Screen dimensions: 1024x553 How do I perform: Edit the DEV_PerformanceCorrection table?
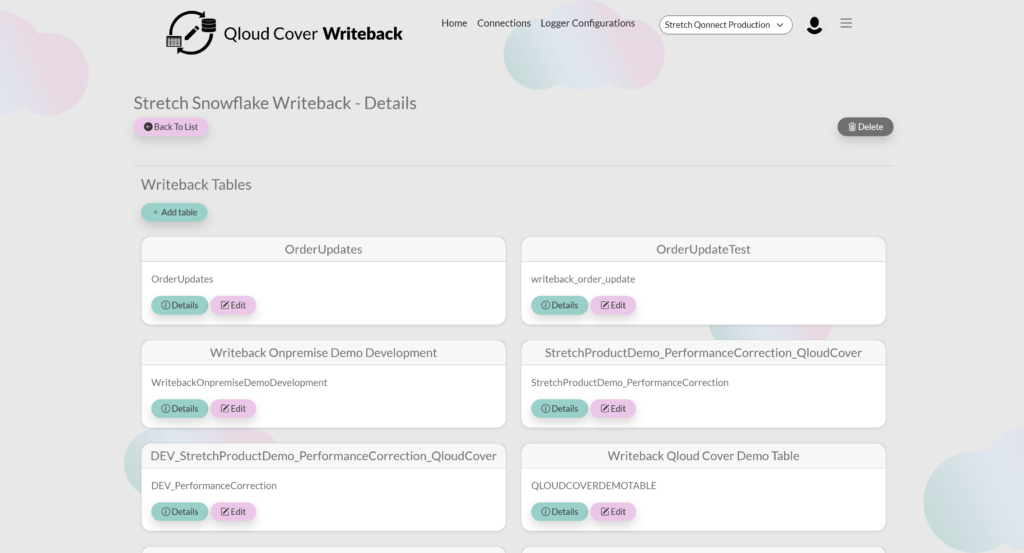coord(233,512)
